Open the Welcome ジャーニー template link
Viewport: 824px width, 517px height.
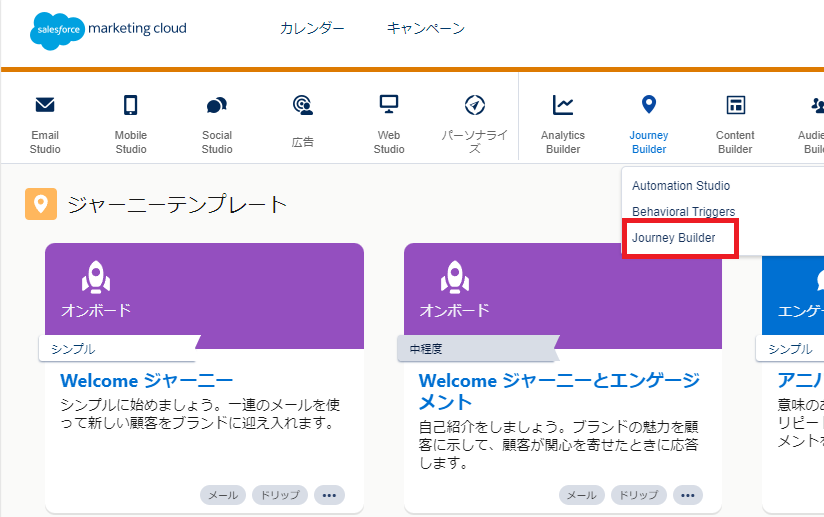tap(147, 380)
